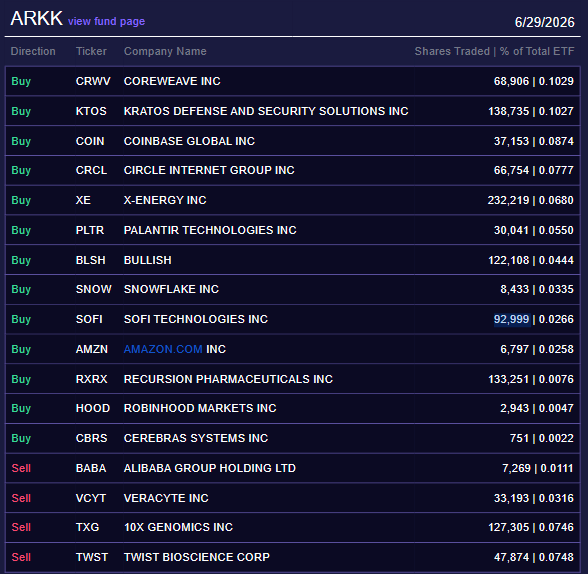Select the SOFI ticker cell
Screen dimensions: 588x574
[89, 319]
